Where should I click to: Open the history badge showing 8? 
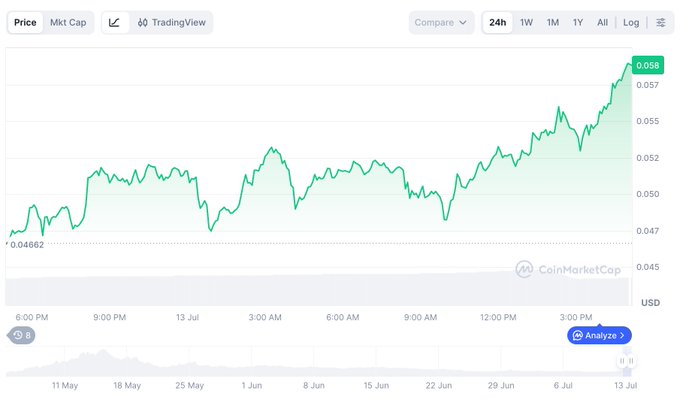pos(21,335)
